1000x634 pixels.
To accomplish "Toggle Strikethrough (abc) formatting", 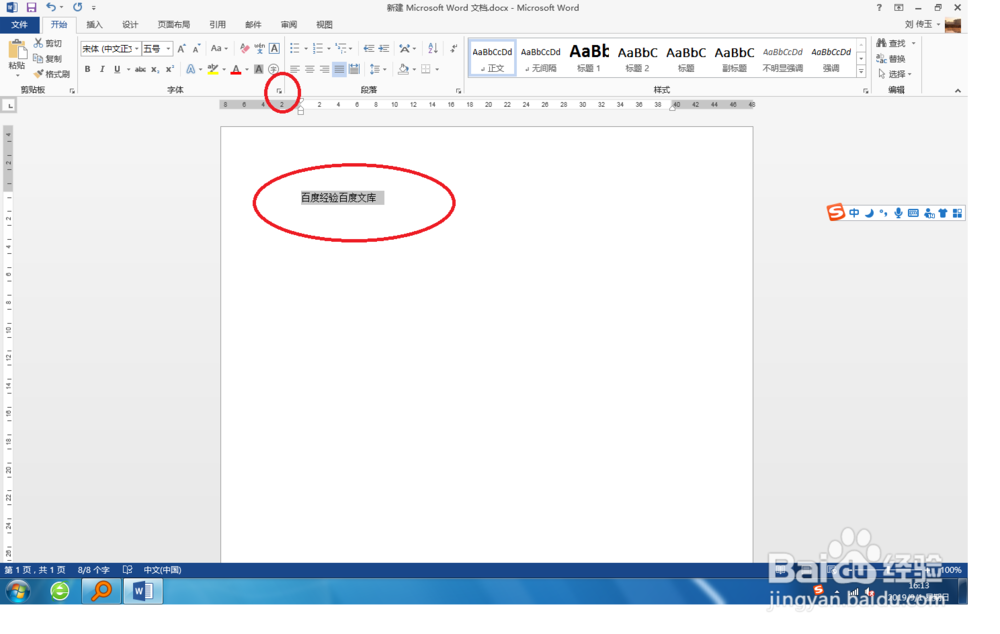I will click(140, 69).
